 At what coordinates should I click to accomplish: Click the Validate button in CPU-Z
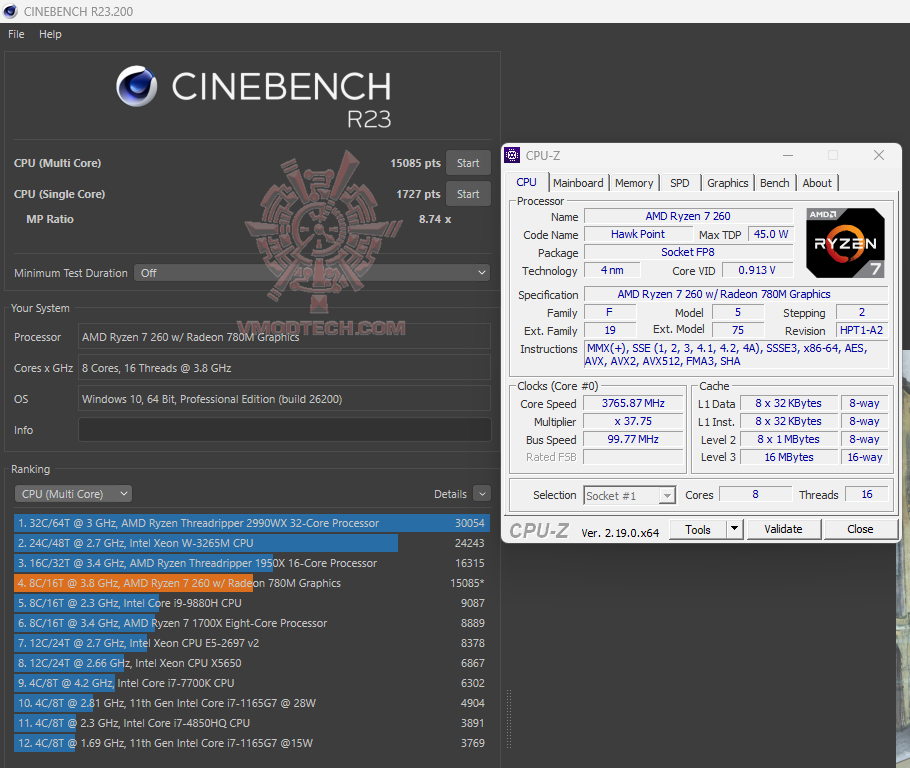pyautogui.click(x=783, y=529)
